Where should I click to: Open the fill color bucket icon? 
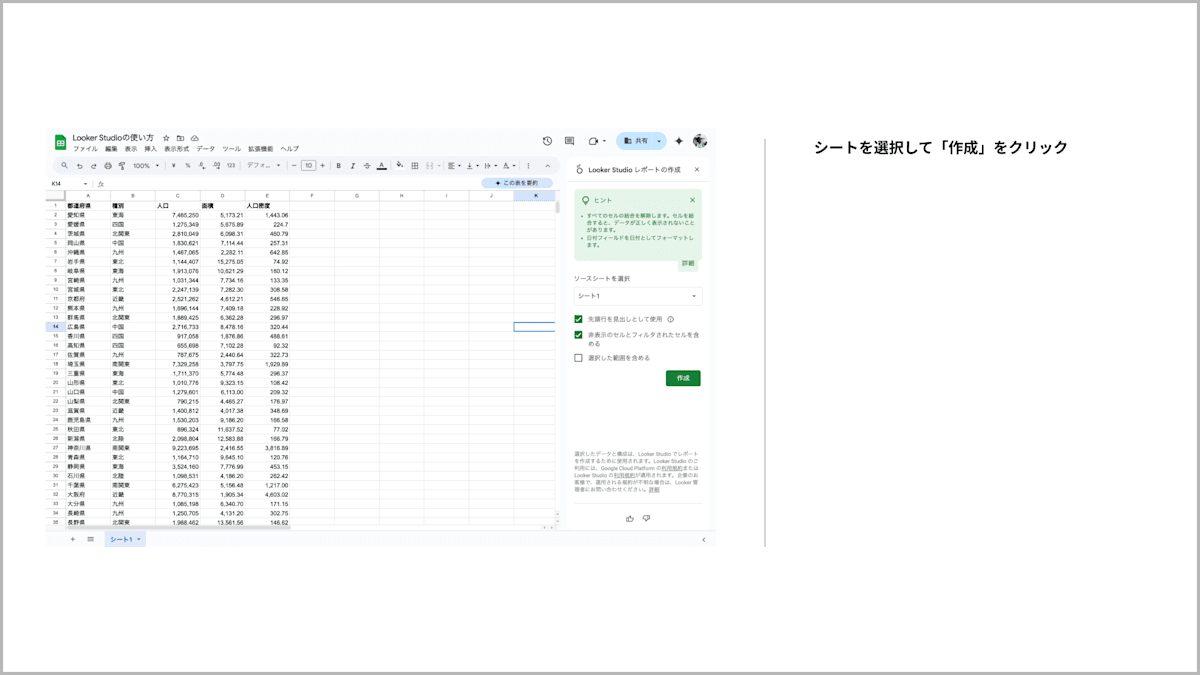[x=399, y=166]
